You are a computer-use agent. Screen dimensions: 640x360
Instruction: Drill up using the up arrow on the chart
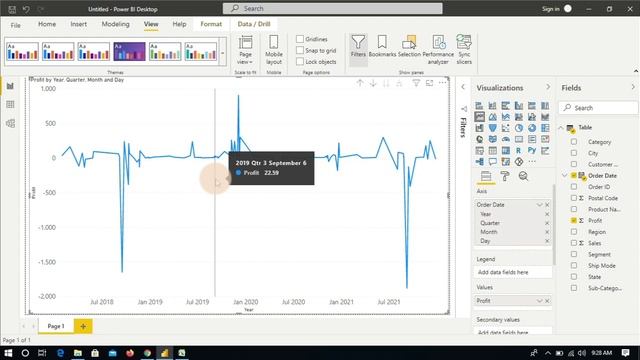(360, 83)
